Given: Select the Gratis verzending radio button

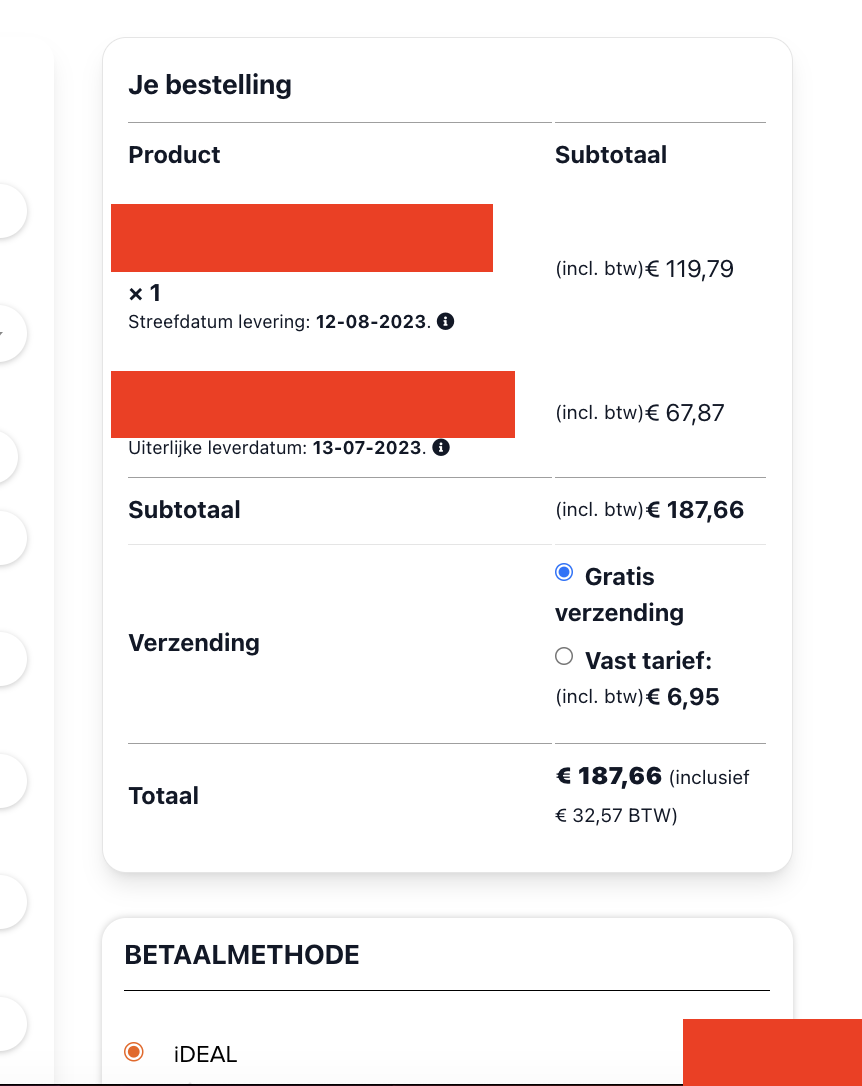Looking at the screenshot, I should pos(564,572).
